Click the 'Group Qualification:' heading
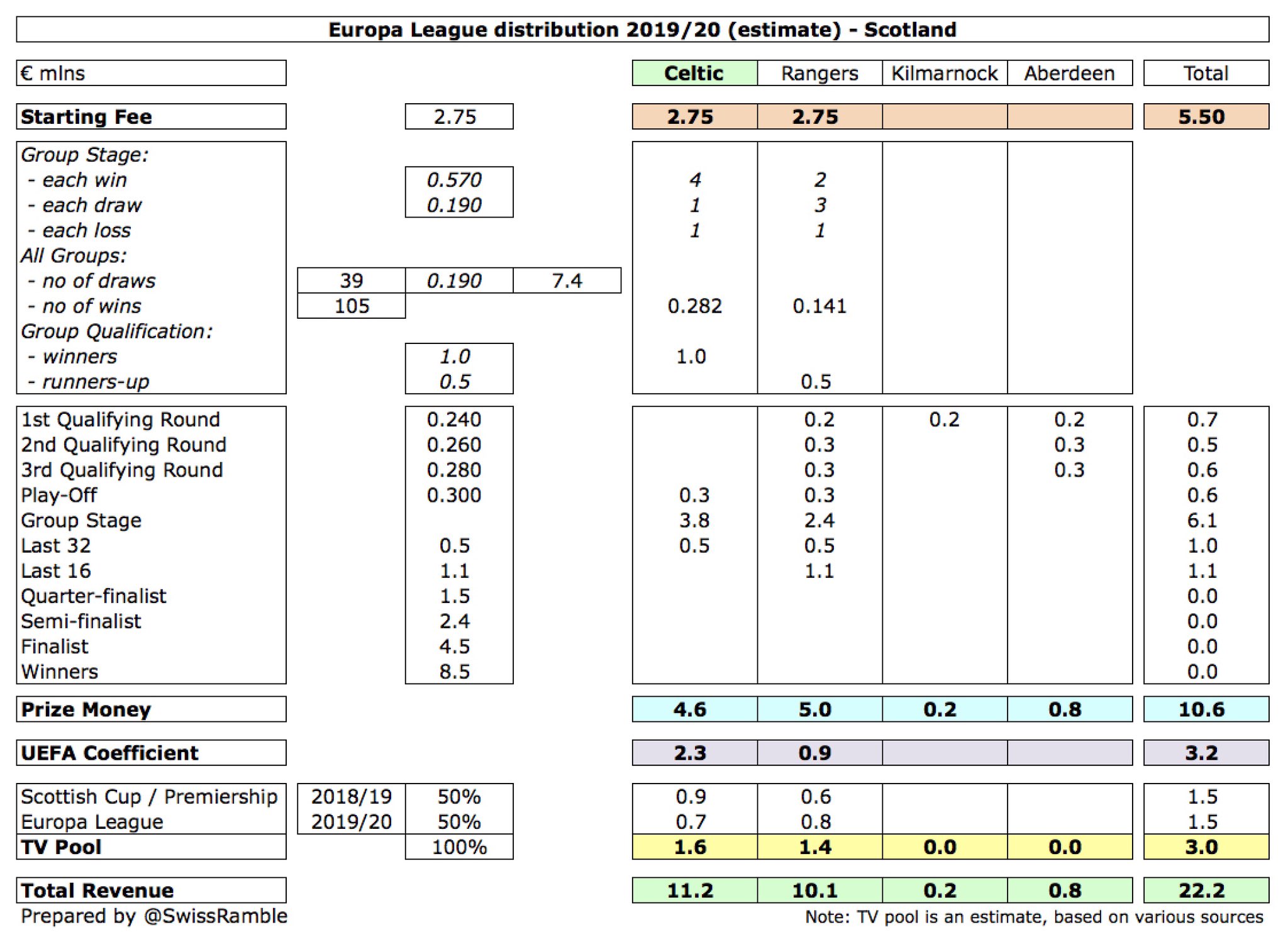 pos(116,331)
